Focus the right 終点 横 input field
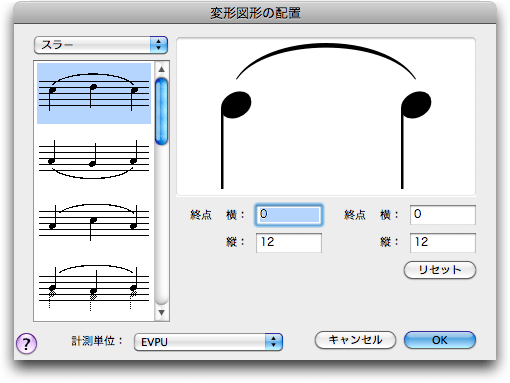Image resolution: width=510 pixels, height=383 pixels. pos(443,215)
